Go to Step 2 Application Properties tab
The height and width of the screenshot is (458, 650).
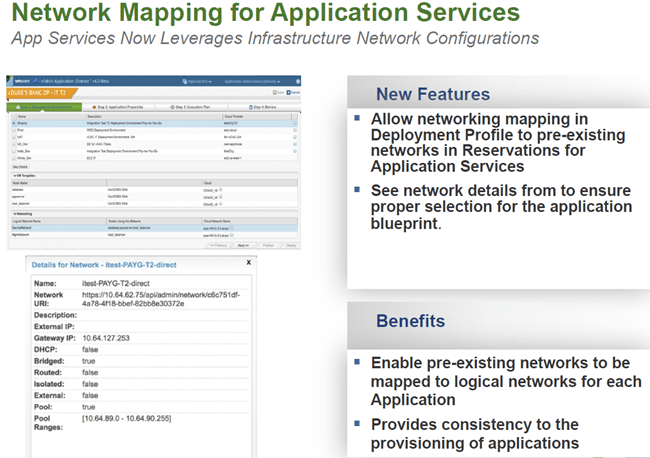pos(119,105)
